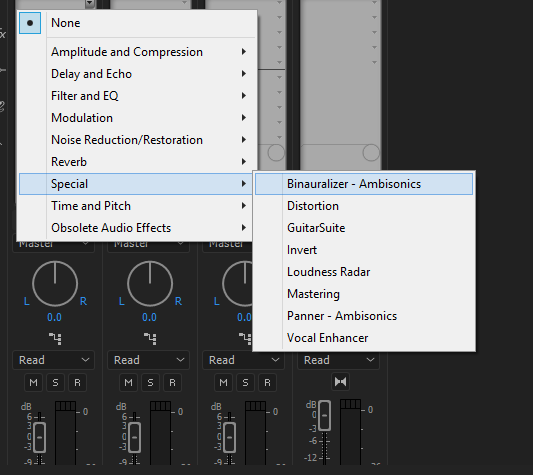Mute the first audio track
The width and height of the screenshot is (533, 475).
click(33, 383)
